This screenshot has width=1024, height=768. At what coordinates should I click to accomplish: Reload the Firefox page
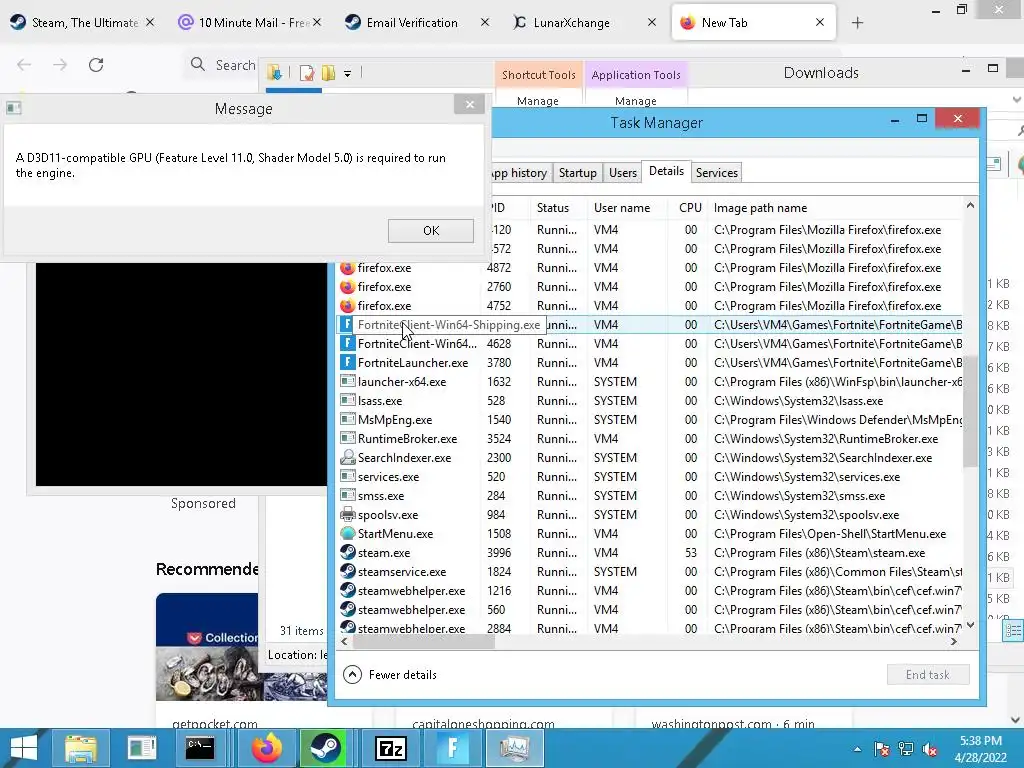(96, 65)
